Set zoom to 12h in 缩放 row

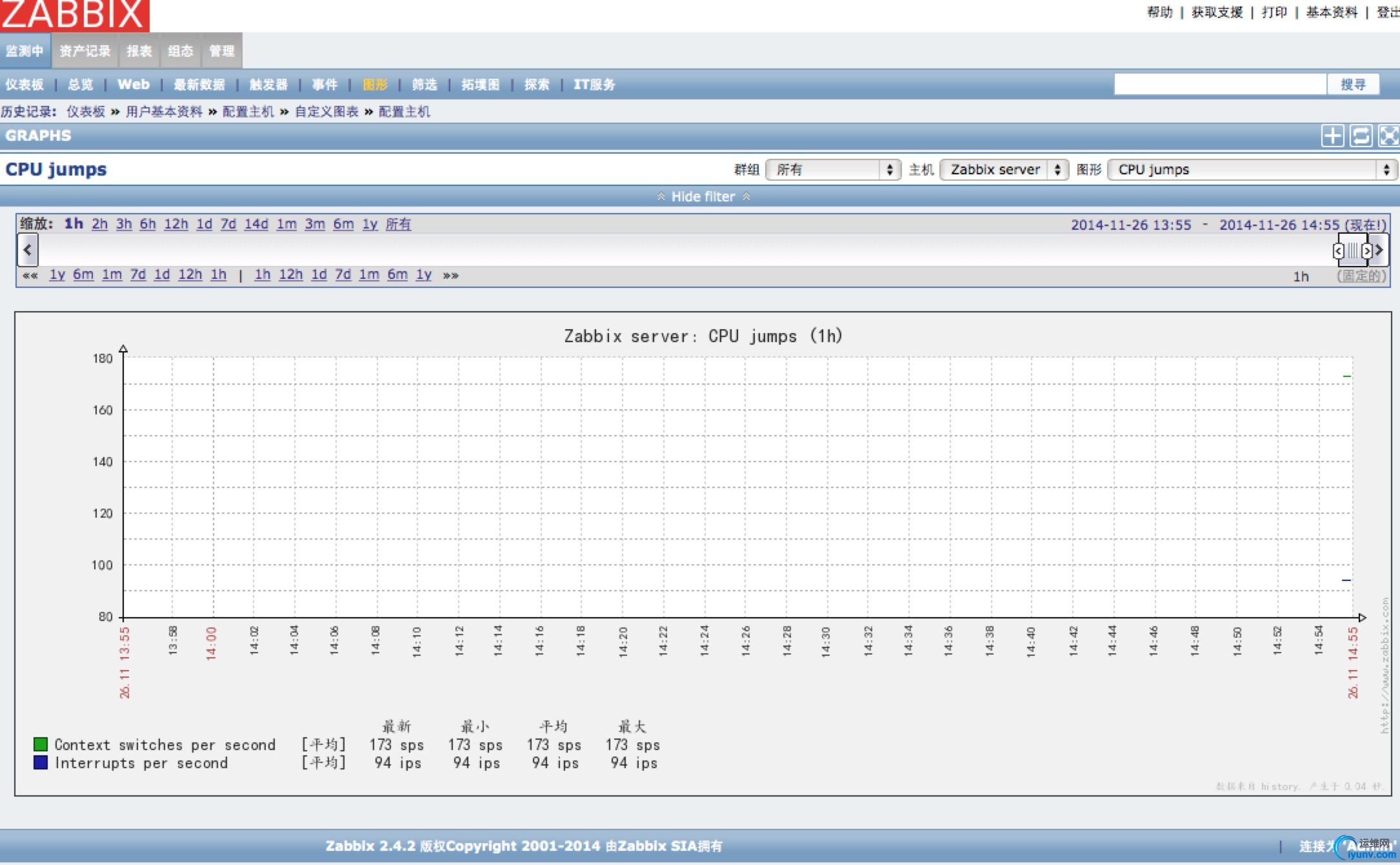point(176,224)
